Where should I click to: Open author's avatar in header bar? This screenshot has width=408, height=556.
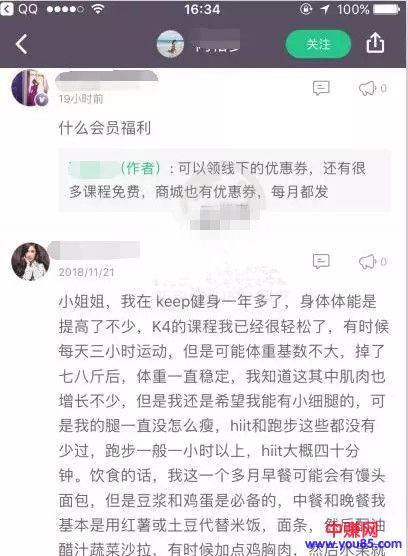pyautogui.click(x=171, y=44)
